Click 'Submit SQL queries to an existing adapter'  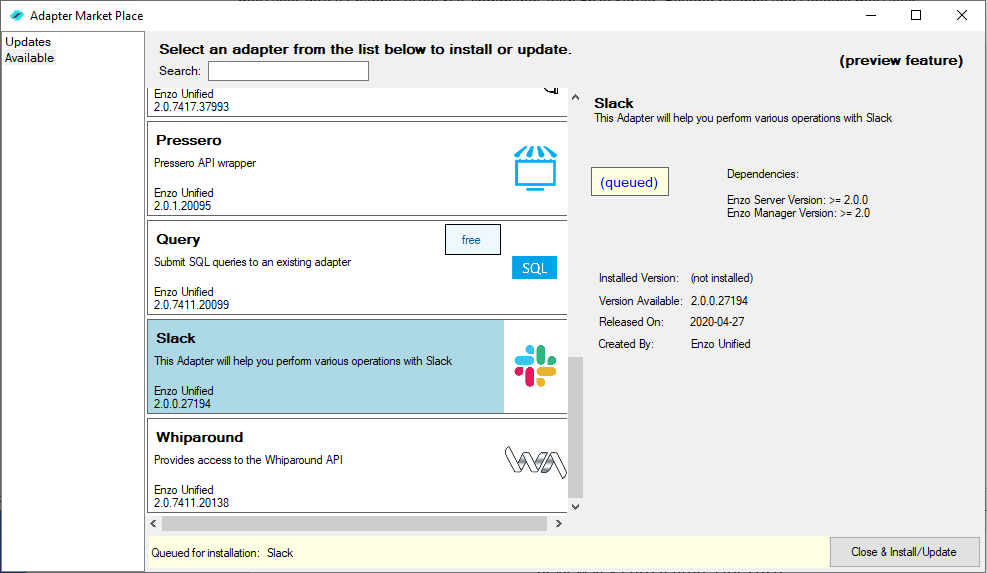point(252,262)
